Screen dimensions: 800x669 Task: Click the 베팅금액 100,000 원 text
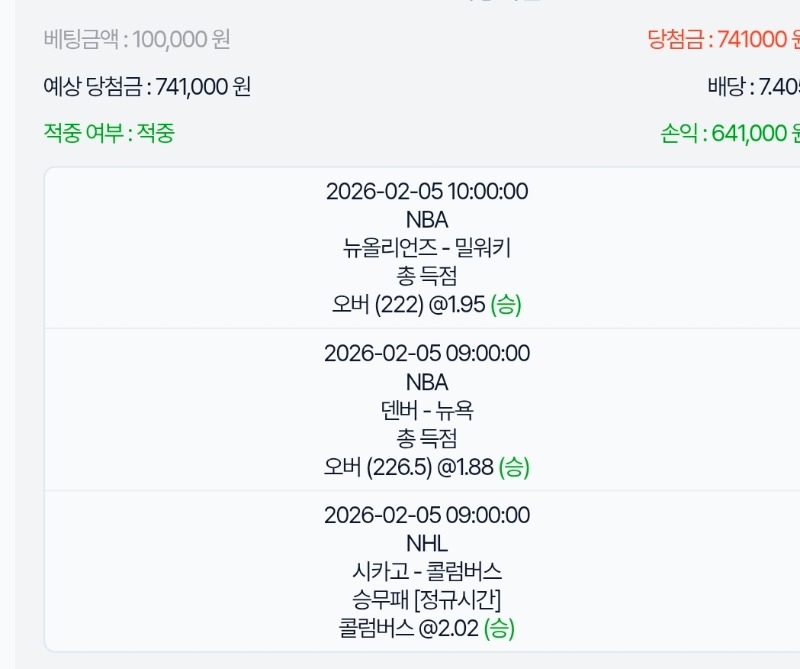click(x=137, y=40)
